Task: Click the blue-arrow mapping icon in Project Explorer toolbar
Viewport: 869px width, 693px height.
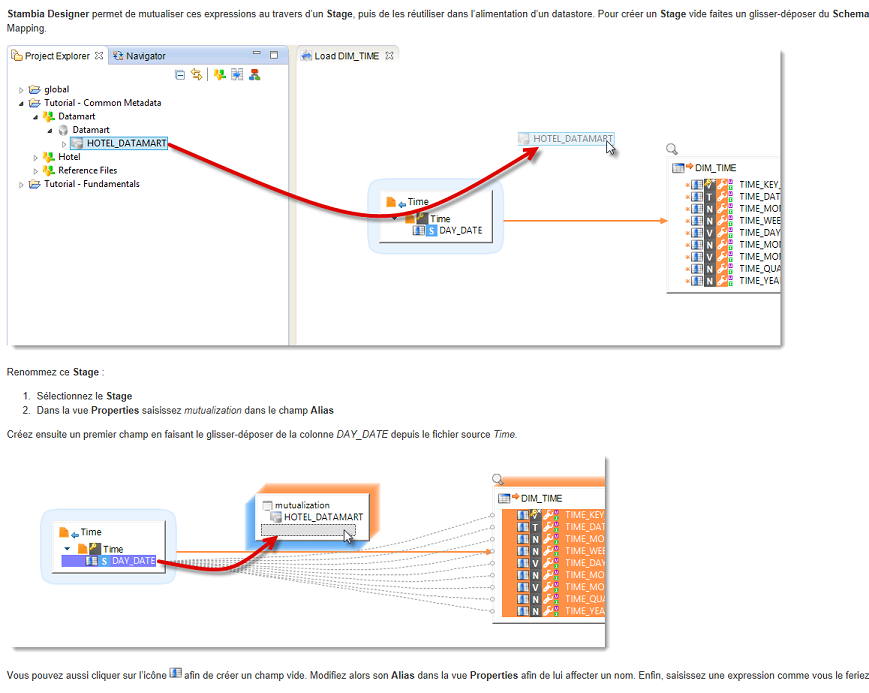Action: click(237, 74)
